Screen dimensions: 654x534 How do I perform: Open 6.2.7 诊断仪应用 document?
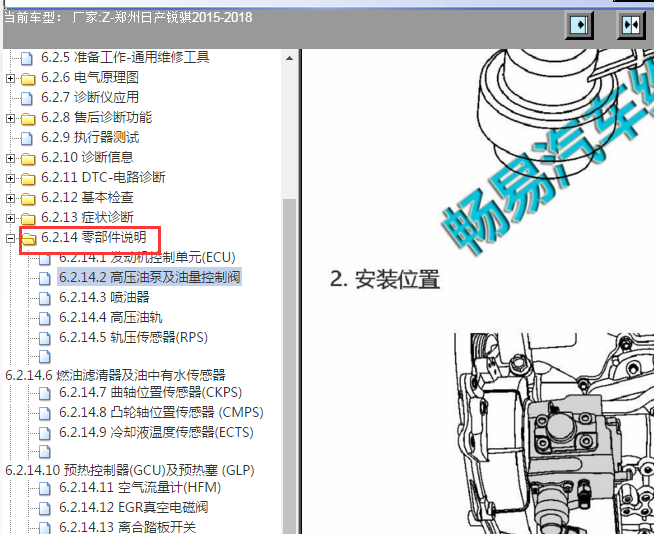90,97
